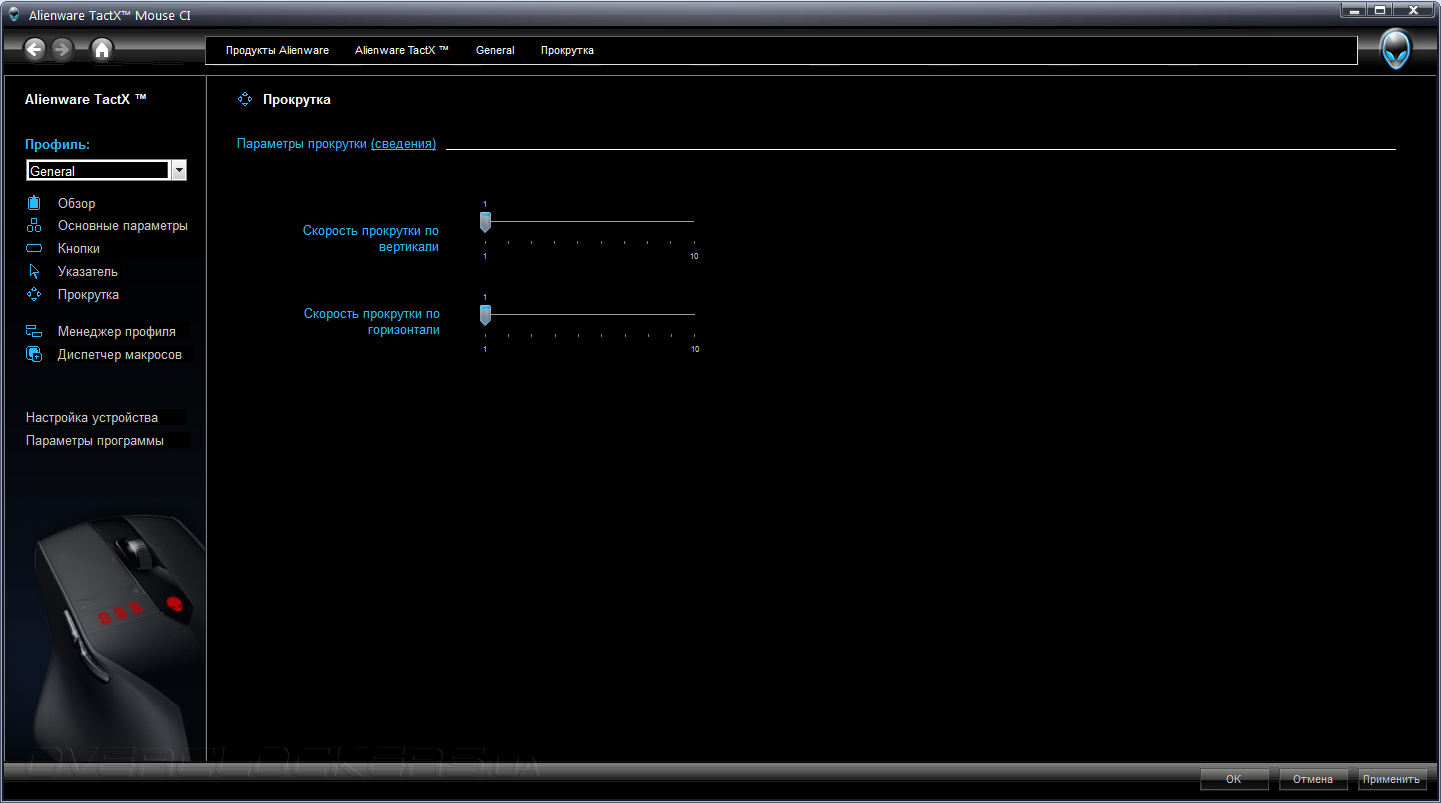Open Прокрутка breadcrumb item
The image size is (1441, 803).
point(567,50)
